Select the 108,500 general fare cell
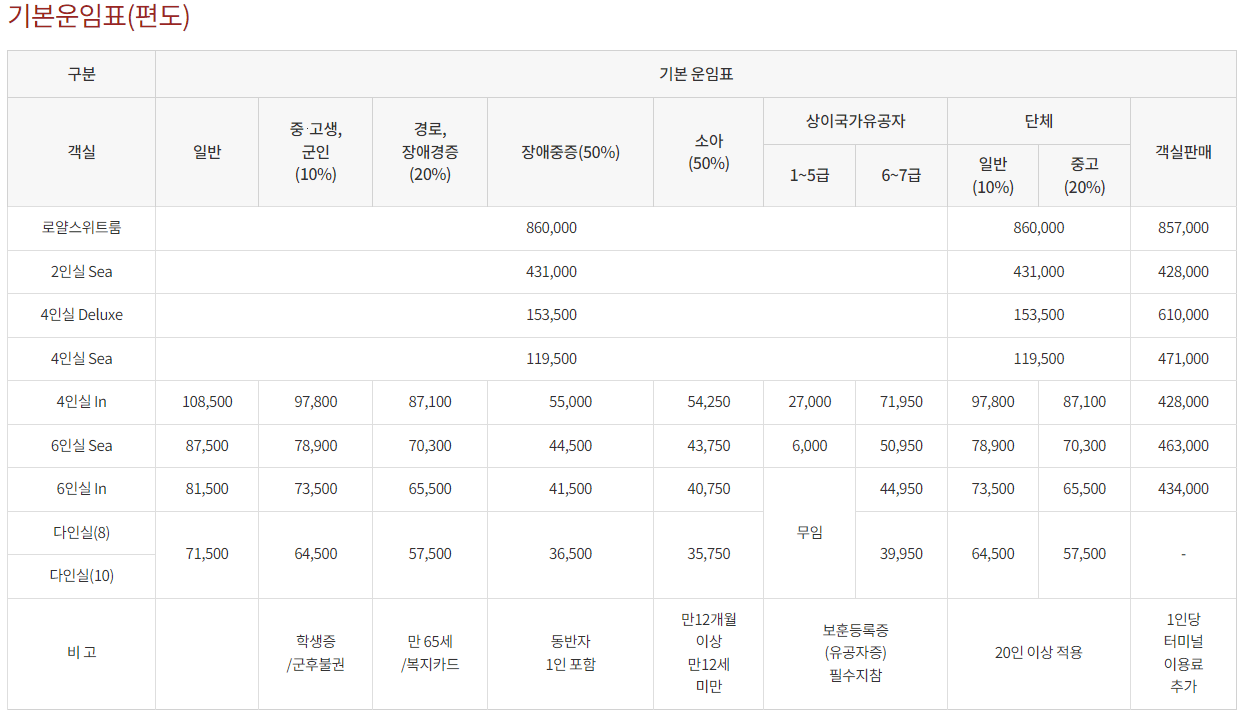The width and height of the screenshot is (1243, 715). [207, 402]
